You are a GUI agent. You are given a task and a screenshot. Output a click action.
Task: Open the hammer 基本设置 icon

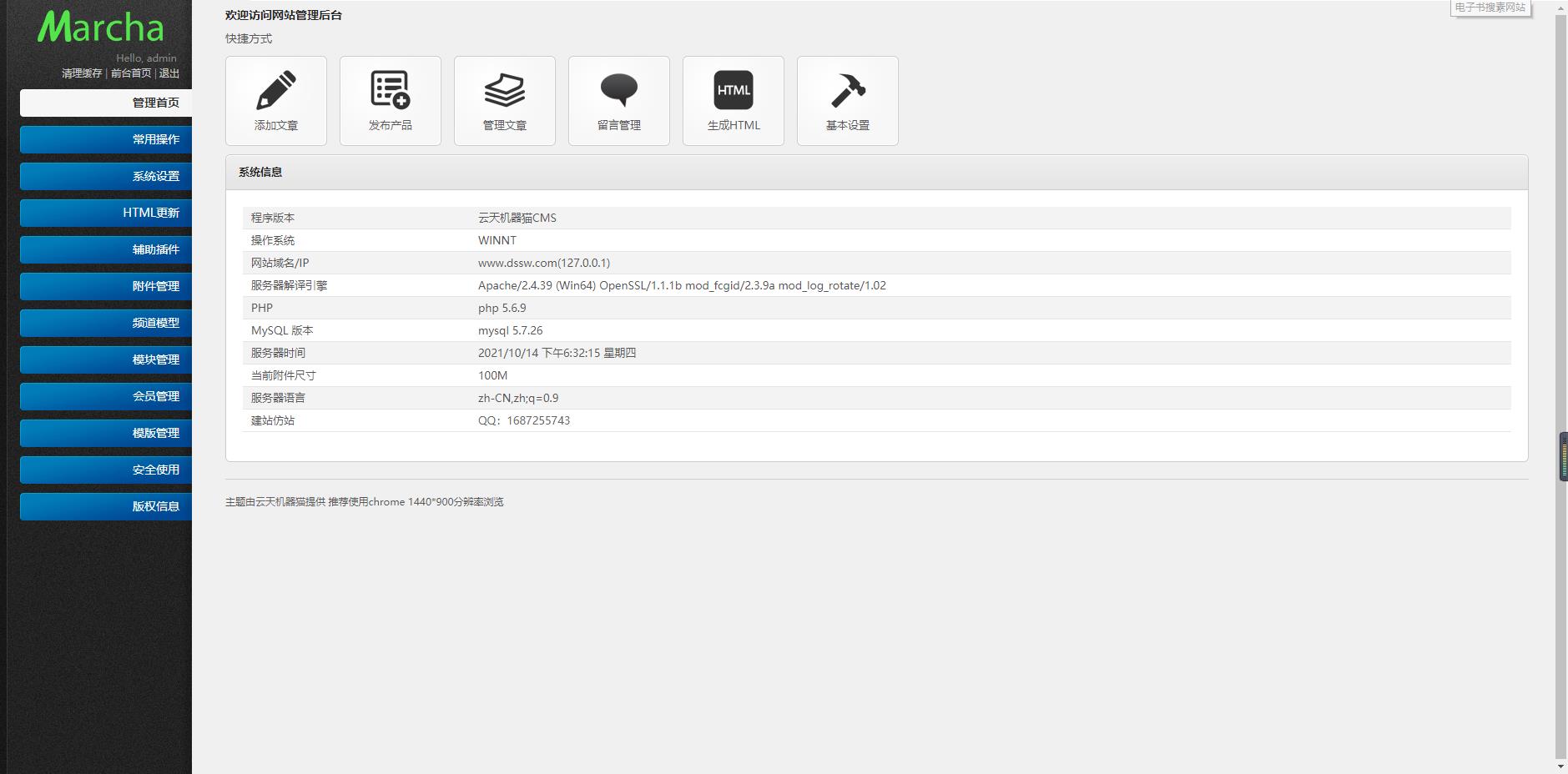click(847, 91)
